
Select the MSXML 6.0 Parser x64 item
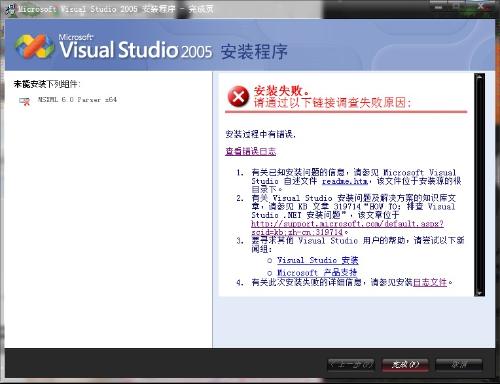77,100
